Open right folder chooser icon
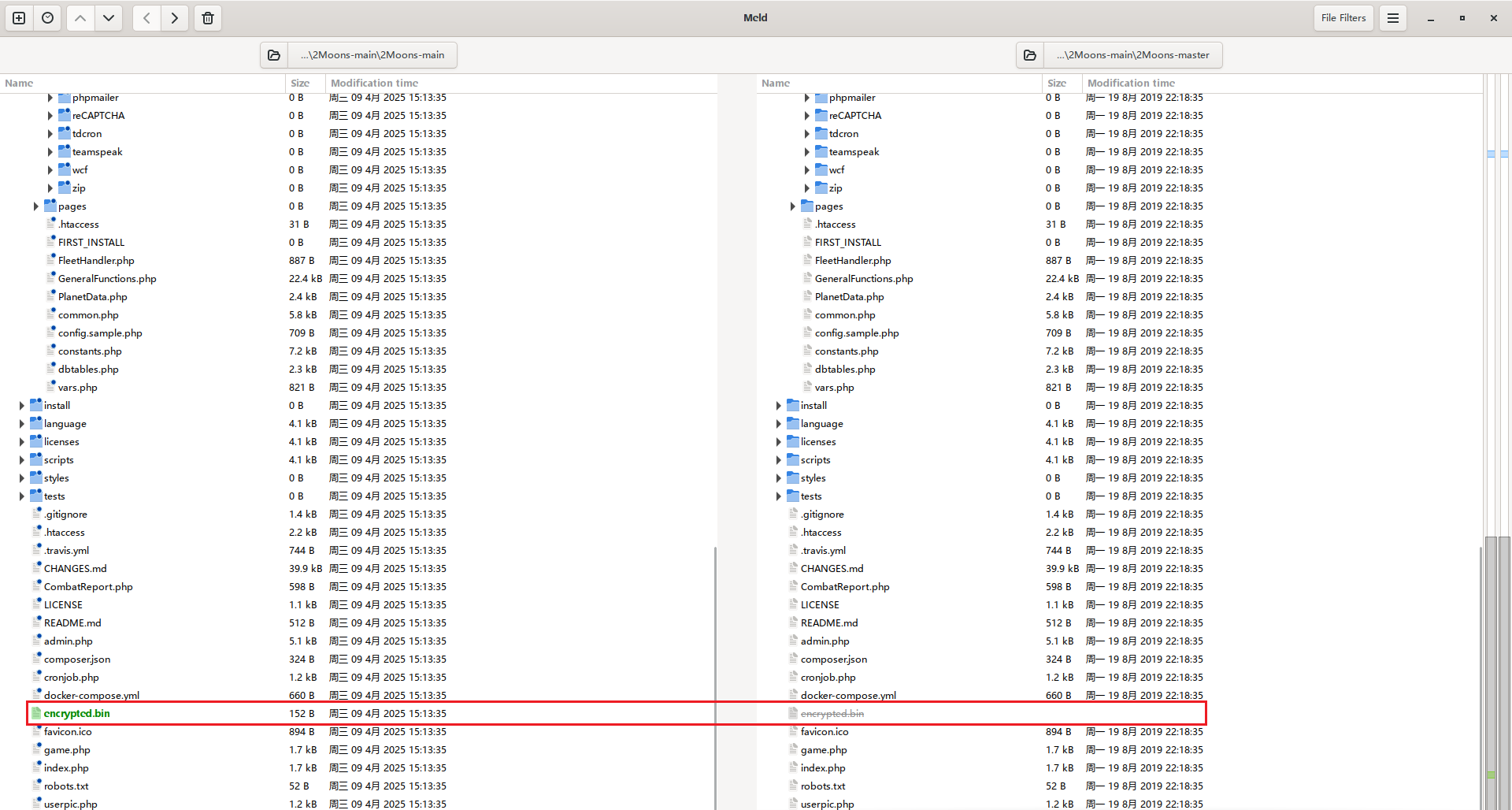This screenshot has height=810, width=1512. pyautogui.click(x=1030, y=55)
